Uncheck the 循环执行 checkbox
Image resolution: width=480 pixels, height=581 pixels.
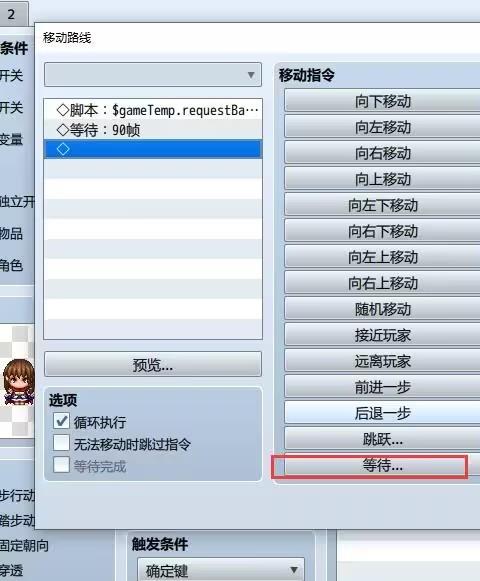pyautogui.click(x=61, y=421)
